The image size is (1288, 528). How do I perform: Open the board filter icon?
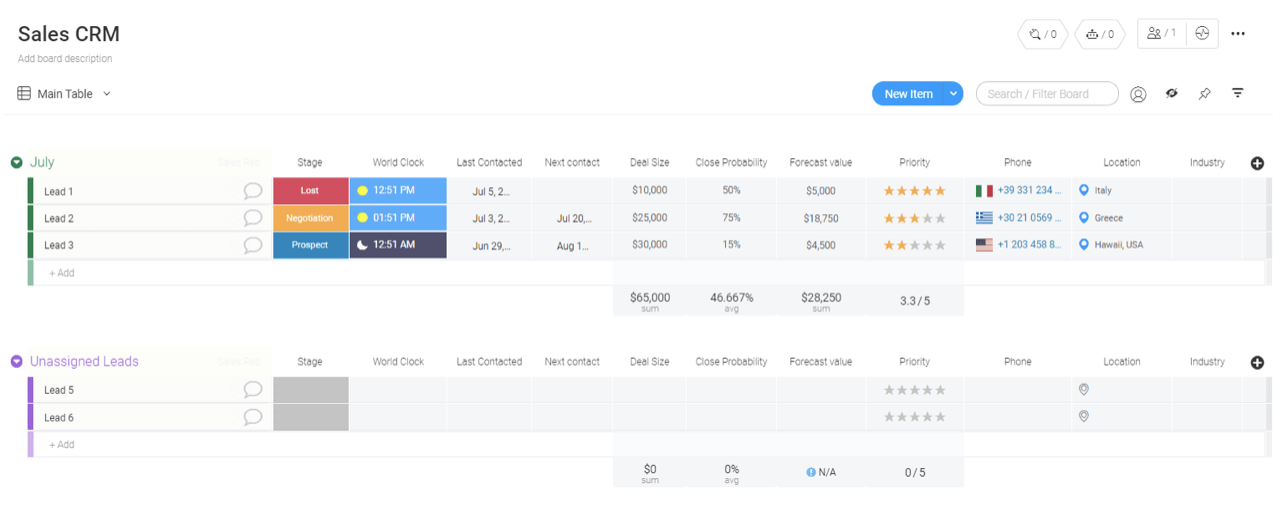click(x=1238, y=93)
